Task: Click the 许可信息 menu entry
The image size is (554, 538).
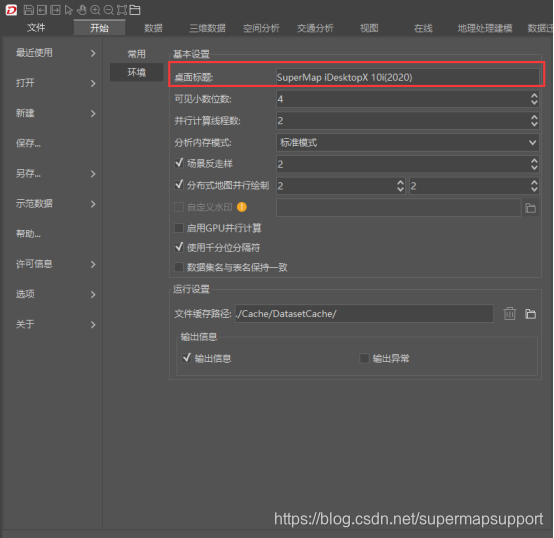Action: coord(34,264)
